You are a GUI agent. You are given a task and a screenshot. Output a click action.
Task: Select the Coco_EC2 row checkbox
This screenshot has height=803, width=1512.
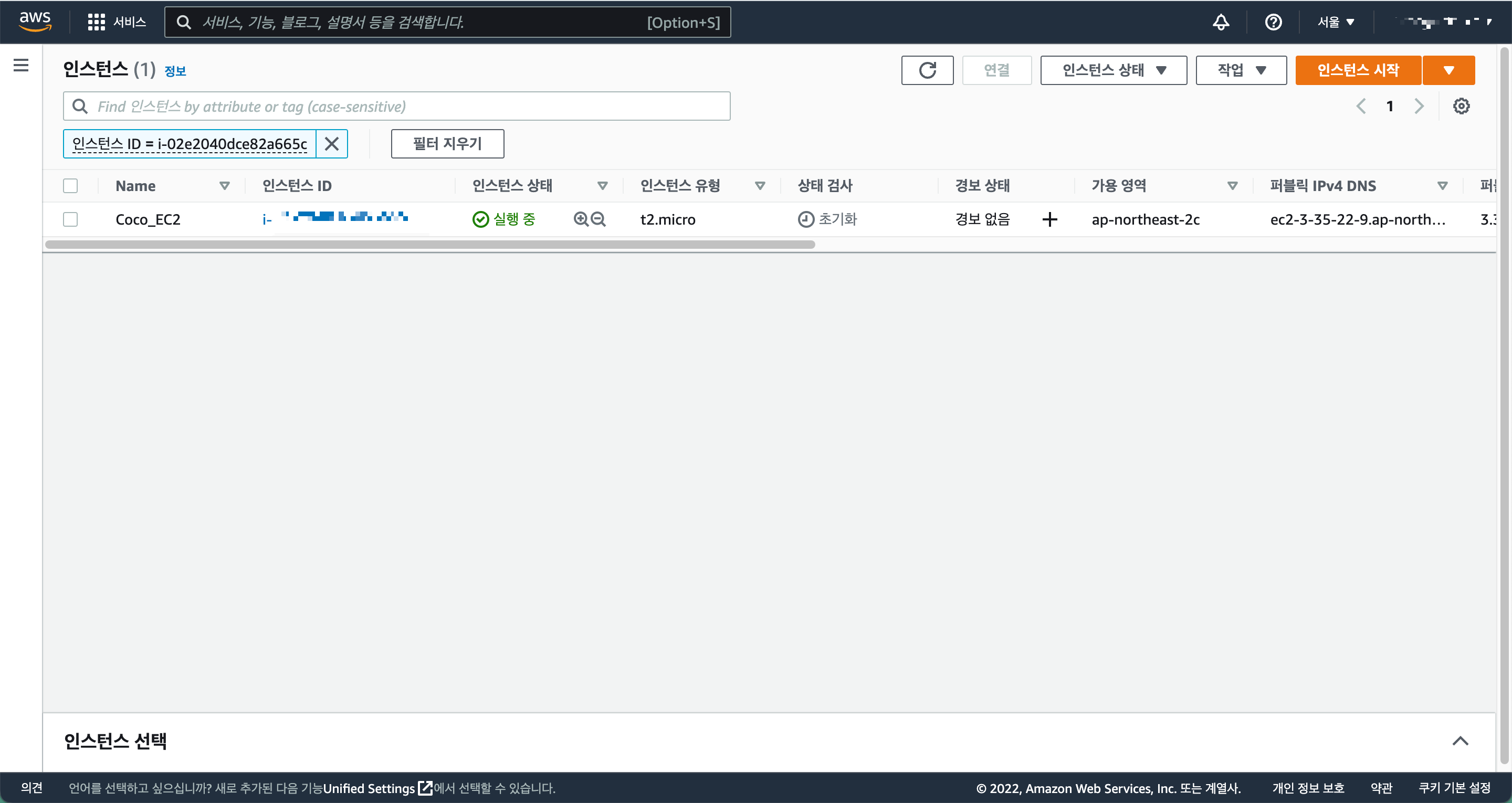pos(70,219)
